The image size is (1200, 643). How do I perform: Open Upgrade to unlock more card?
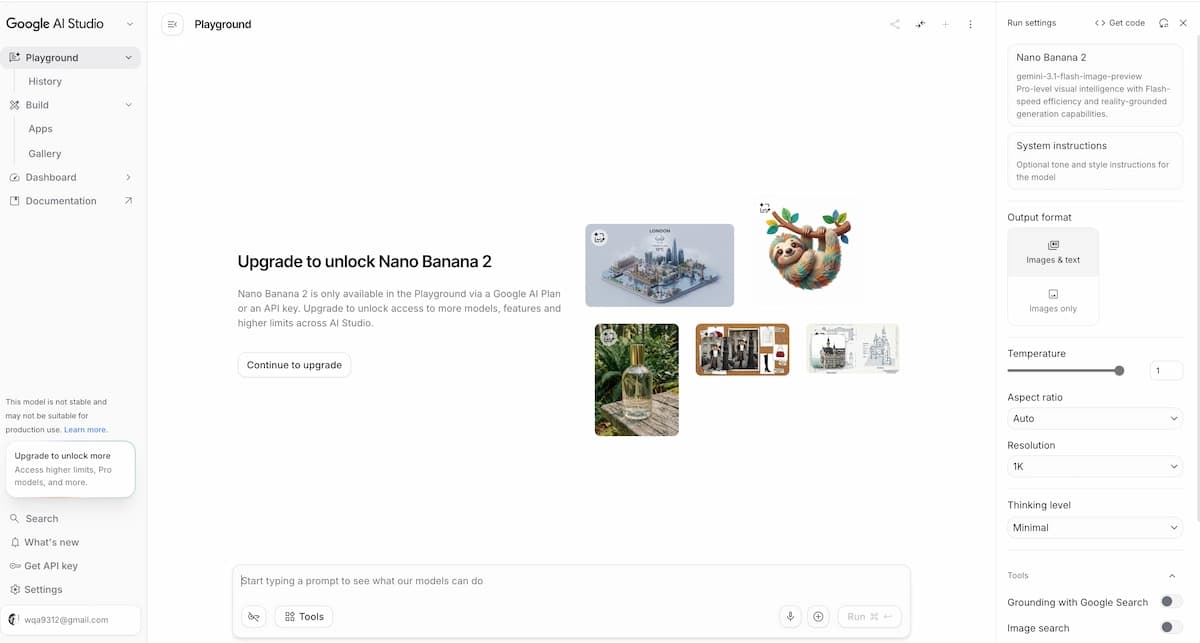pyautogui.click(x=70, y=469)
